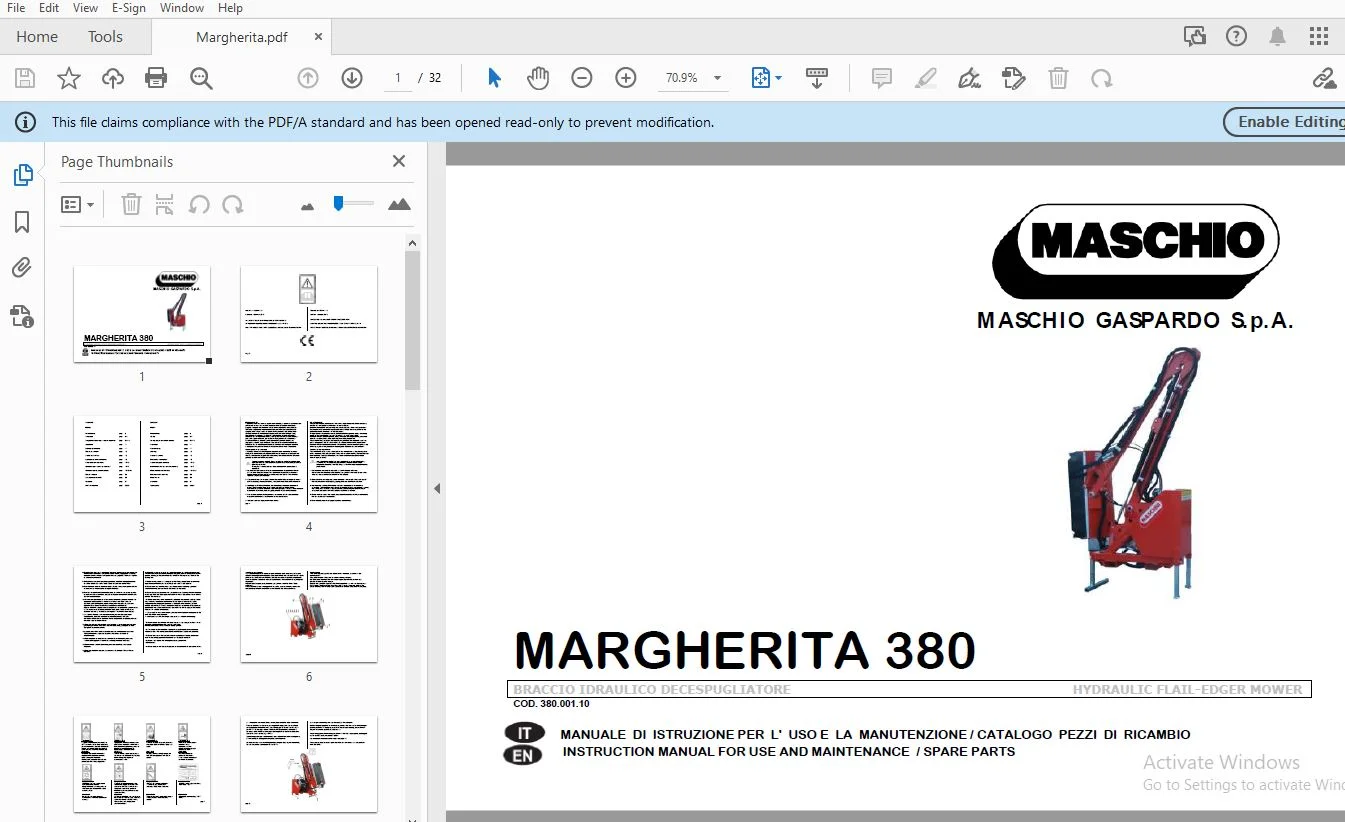Open the fill and sign tool
Screen dimensions: 1345x822
1014,78
